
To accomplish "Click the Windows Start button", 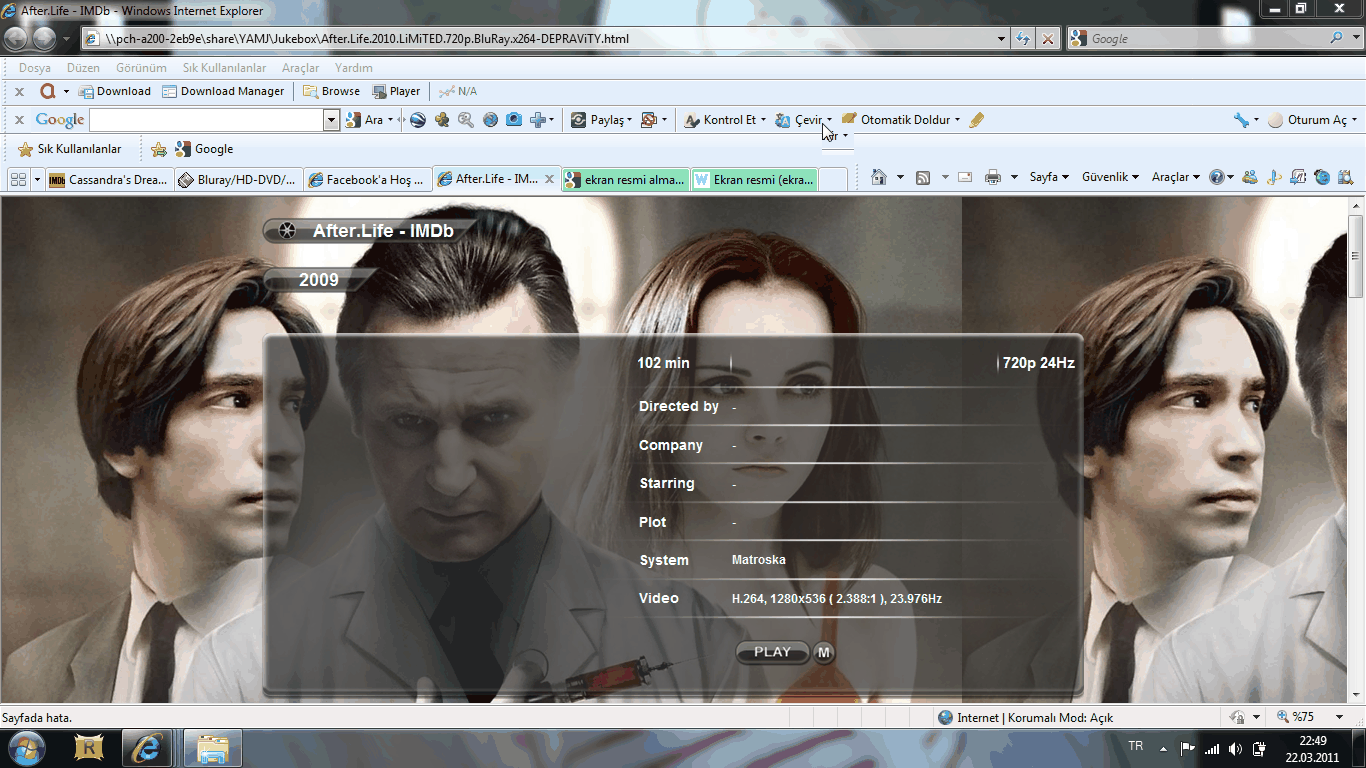I will [x=26, y=748].
